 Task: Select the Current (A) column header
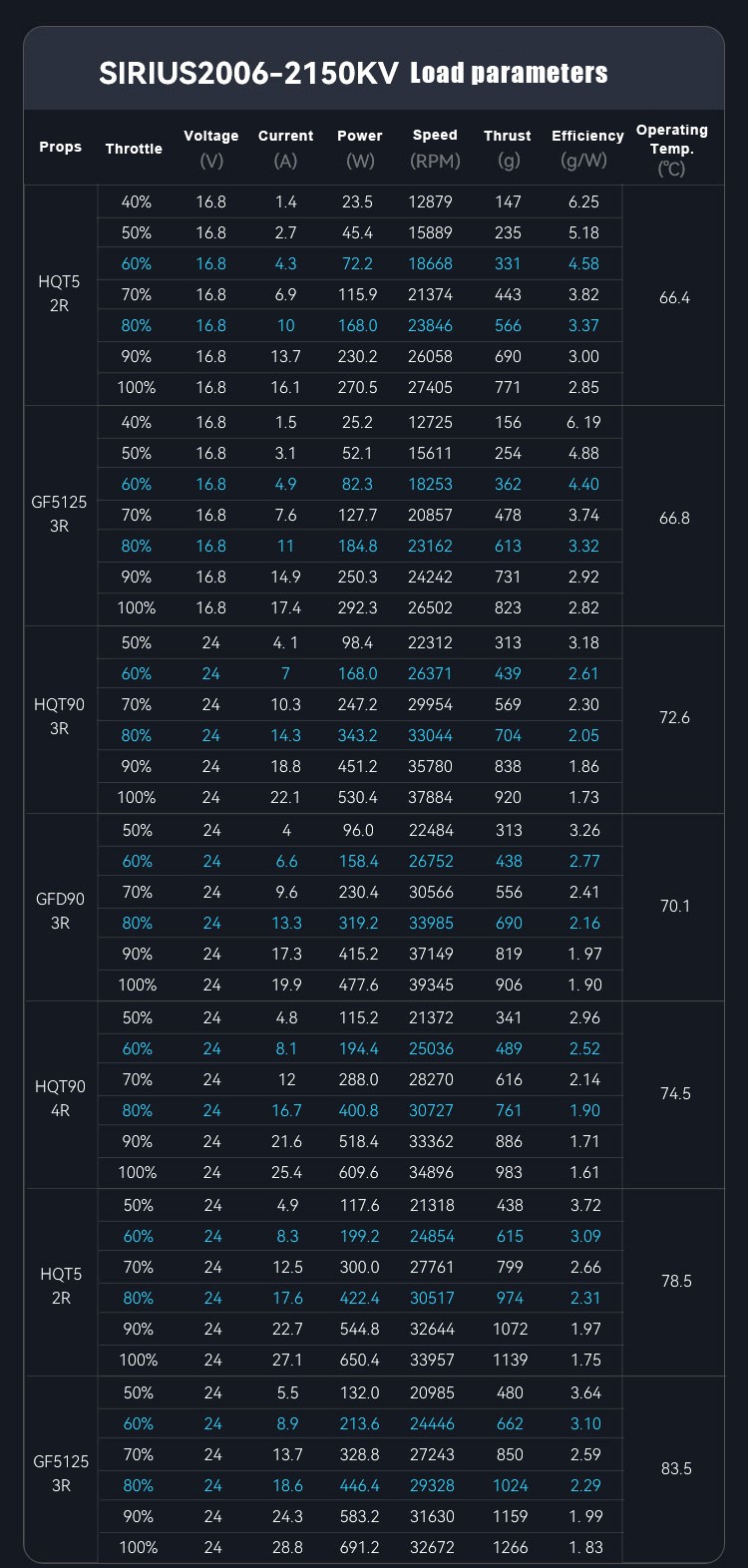point(285,148)
